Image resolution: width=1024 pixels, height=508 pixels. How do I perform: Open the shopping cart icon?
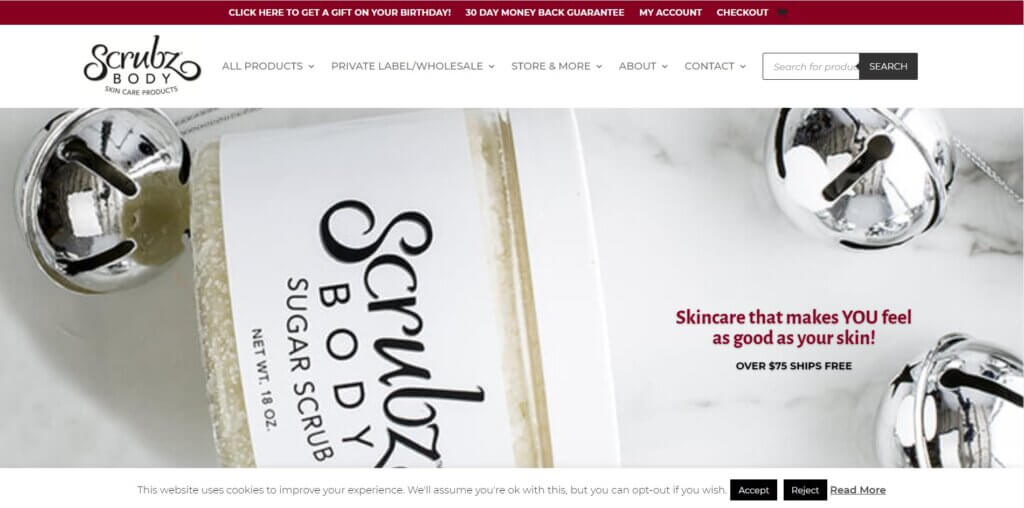[782, 12]
